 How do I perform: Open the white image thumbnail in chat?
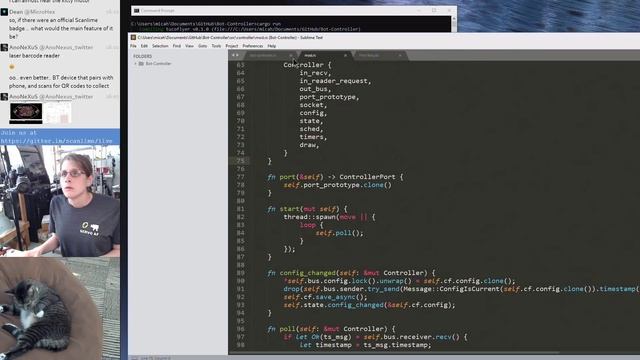(x=58, y=113)
